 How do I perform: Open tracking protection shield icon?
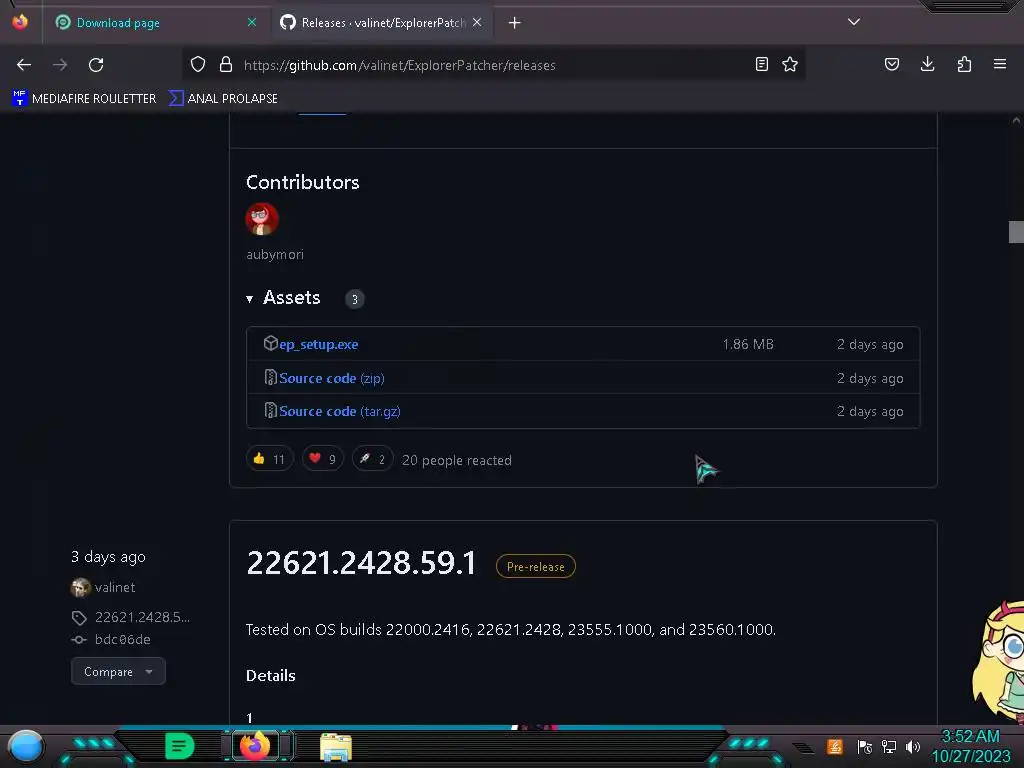198,64
